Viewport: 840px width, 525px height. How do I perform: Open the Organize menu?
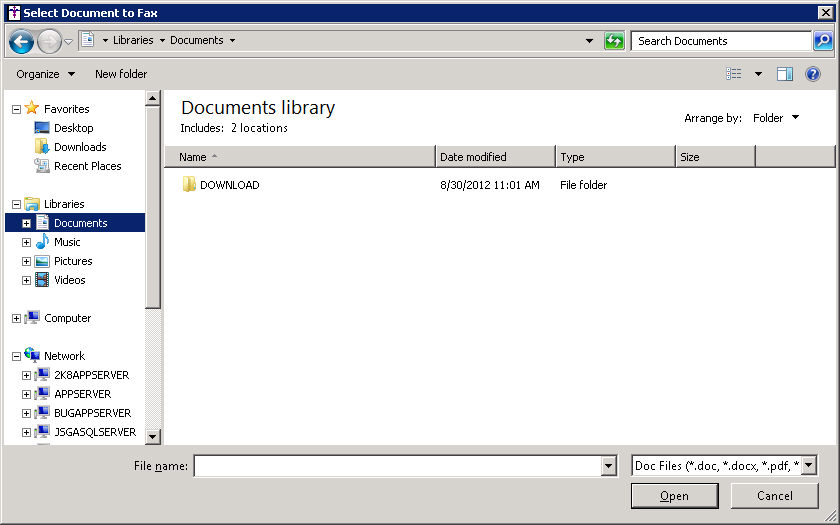click(45, 74)
